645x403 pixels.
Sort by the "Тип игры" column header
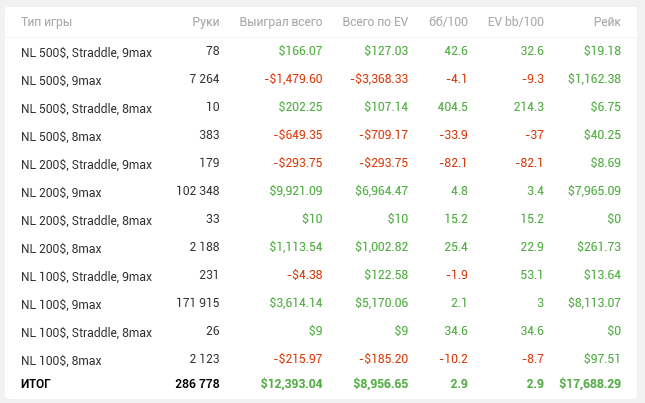pos(46,22)
